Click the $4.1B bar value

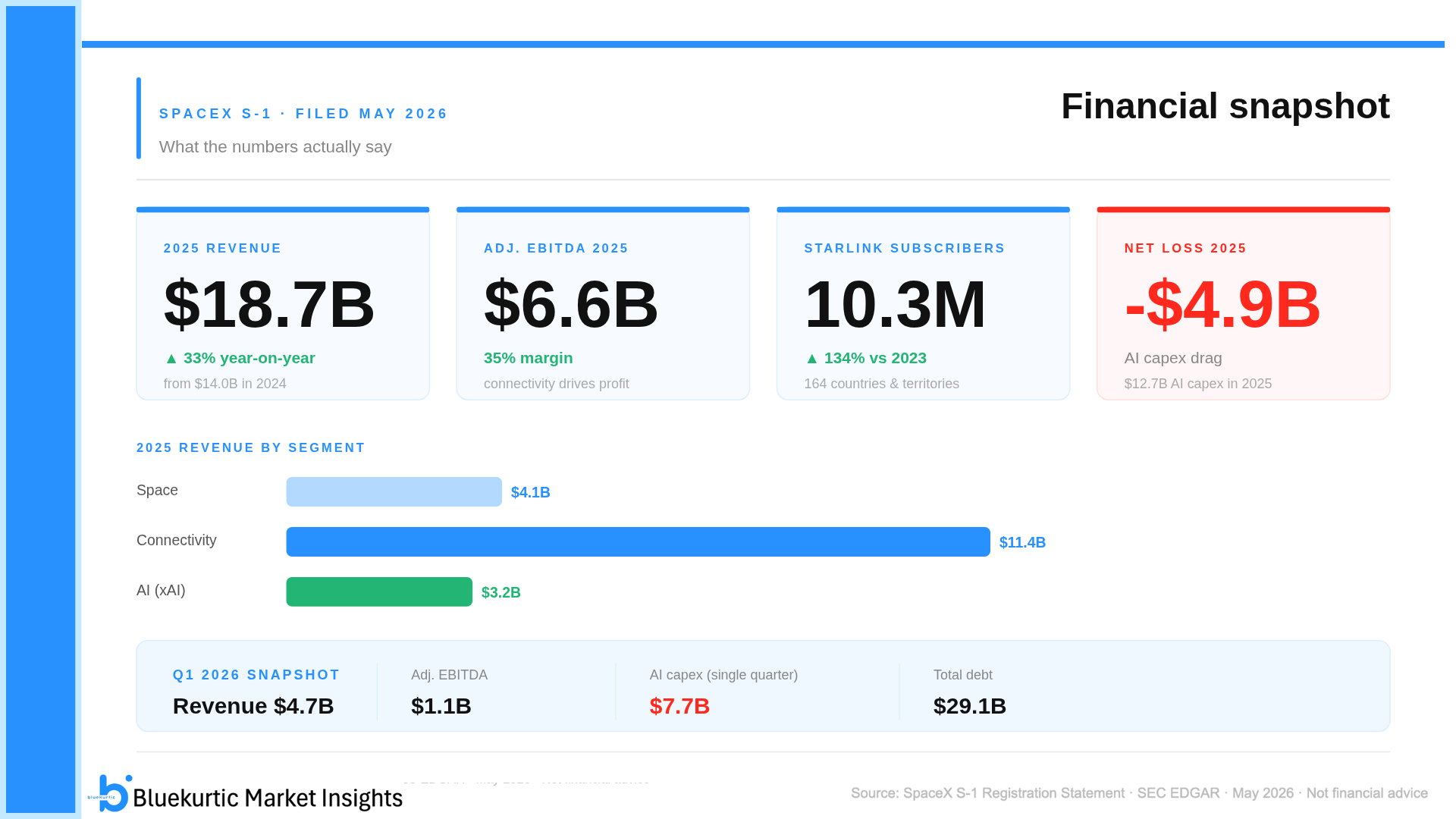click(x=530, y=492)
